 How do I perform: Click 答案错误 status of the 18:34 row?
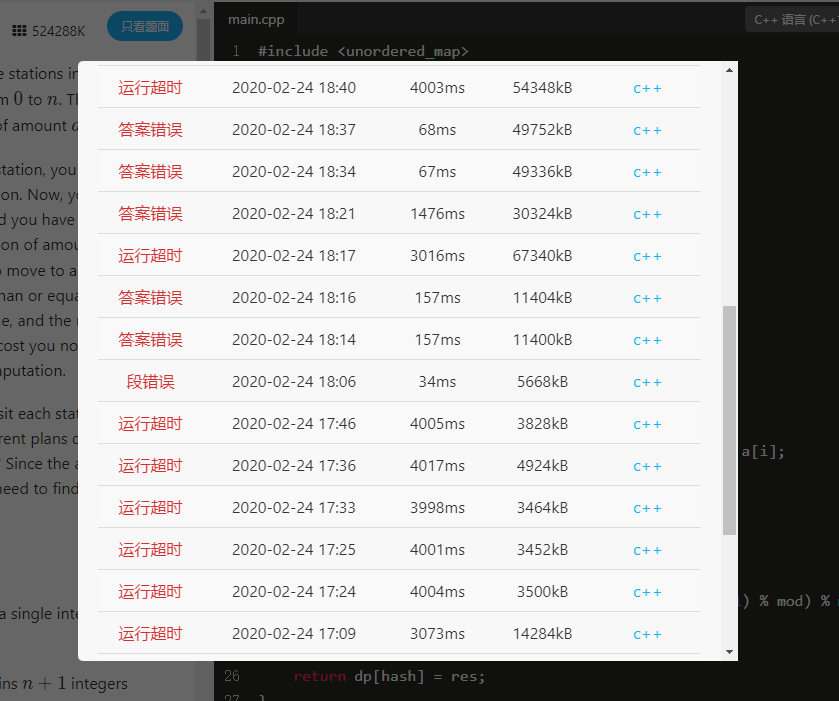tap(150, 172)
